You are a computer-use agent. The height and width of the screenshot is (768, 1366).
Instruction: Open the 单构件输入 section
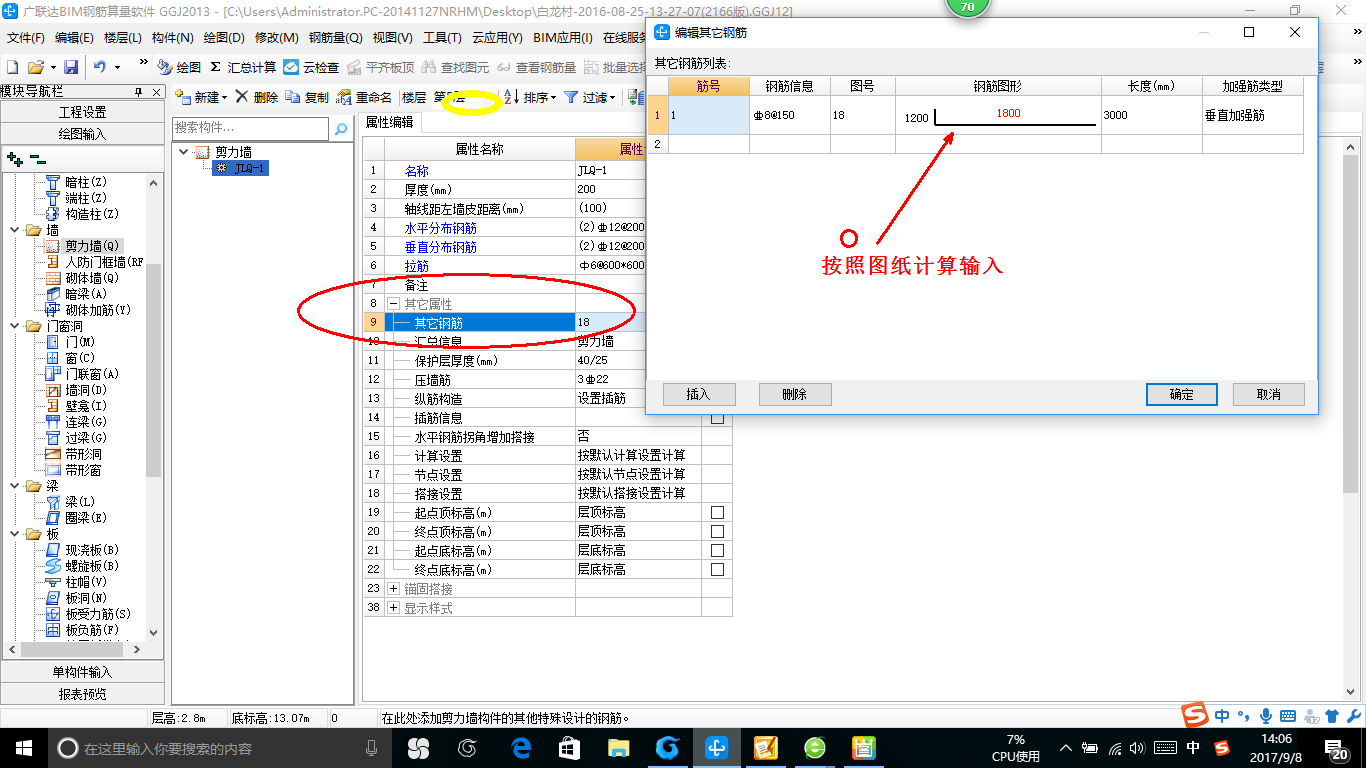pos(82,672)
